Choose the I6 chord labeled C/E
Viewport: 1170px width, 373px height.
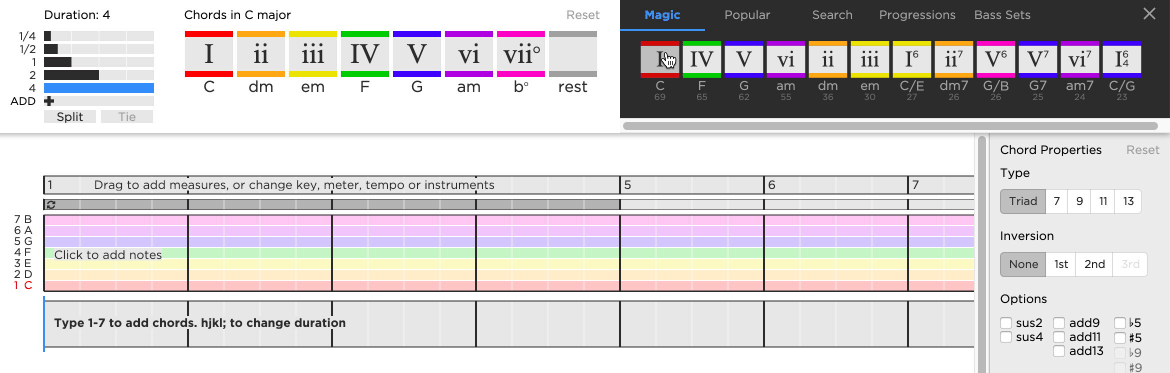[912, 60]
